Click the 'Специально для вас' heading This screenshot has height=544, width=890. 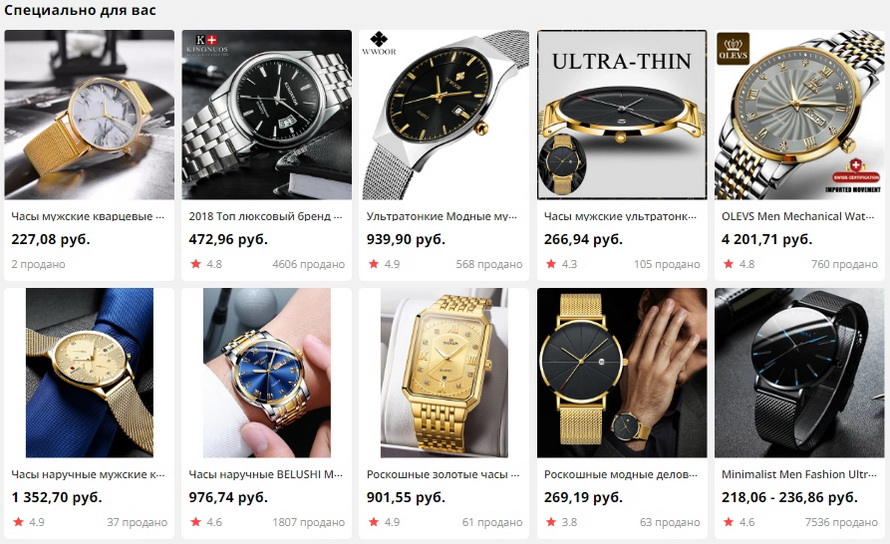tap(80, 10)
